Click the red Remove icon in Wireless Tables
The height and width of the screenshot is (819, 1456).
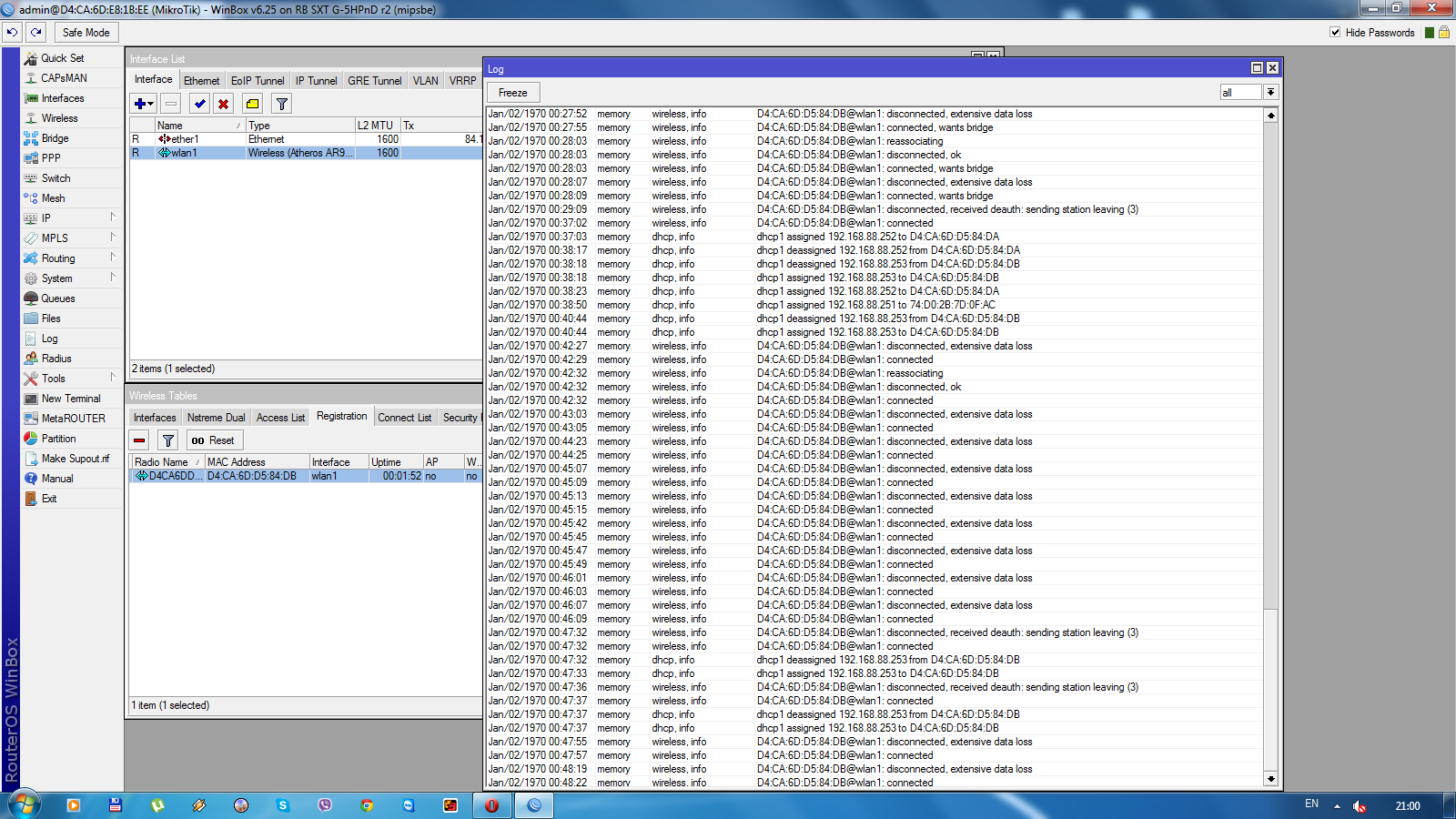point(139,440)
